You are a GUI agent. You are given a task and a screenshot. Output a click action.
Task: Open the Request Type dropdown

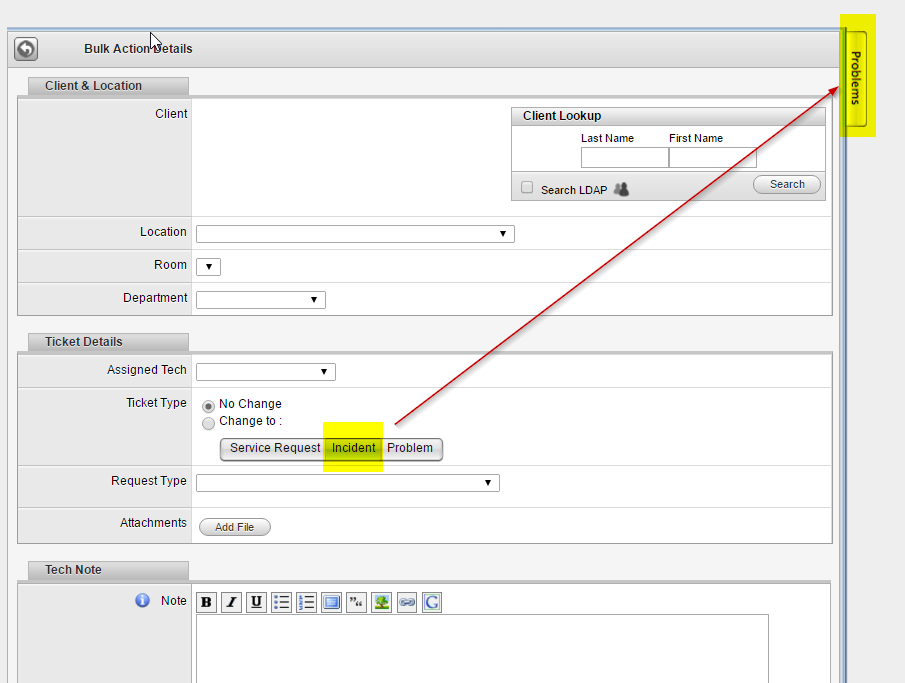[x=347, y=483]
